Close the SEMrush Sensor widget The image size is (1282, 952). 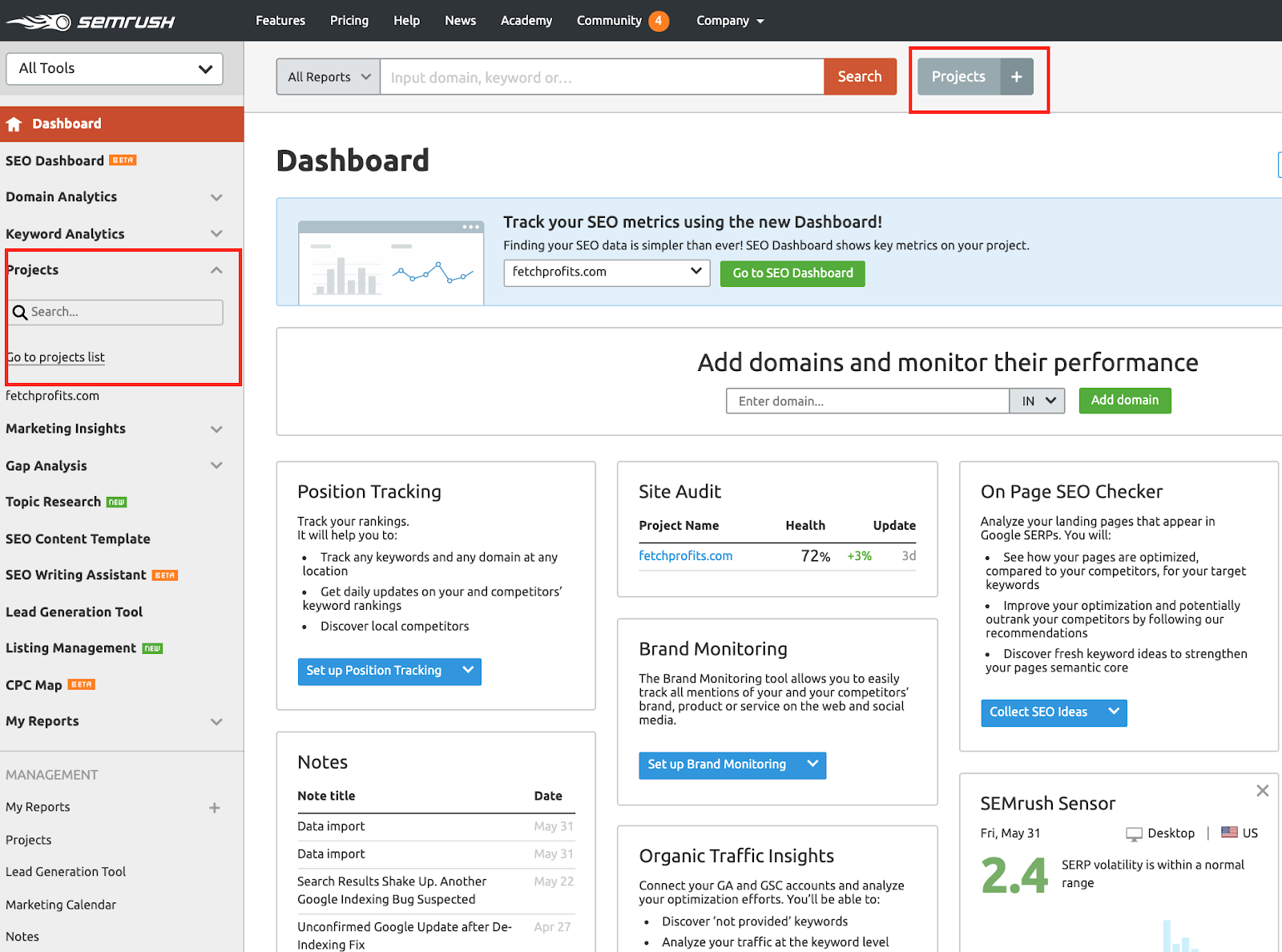coord(1263,791)
